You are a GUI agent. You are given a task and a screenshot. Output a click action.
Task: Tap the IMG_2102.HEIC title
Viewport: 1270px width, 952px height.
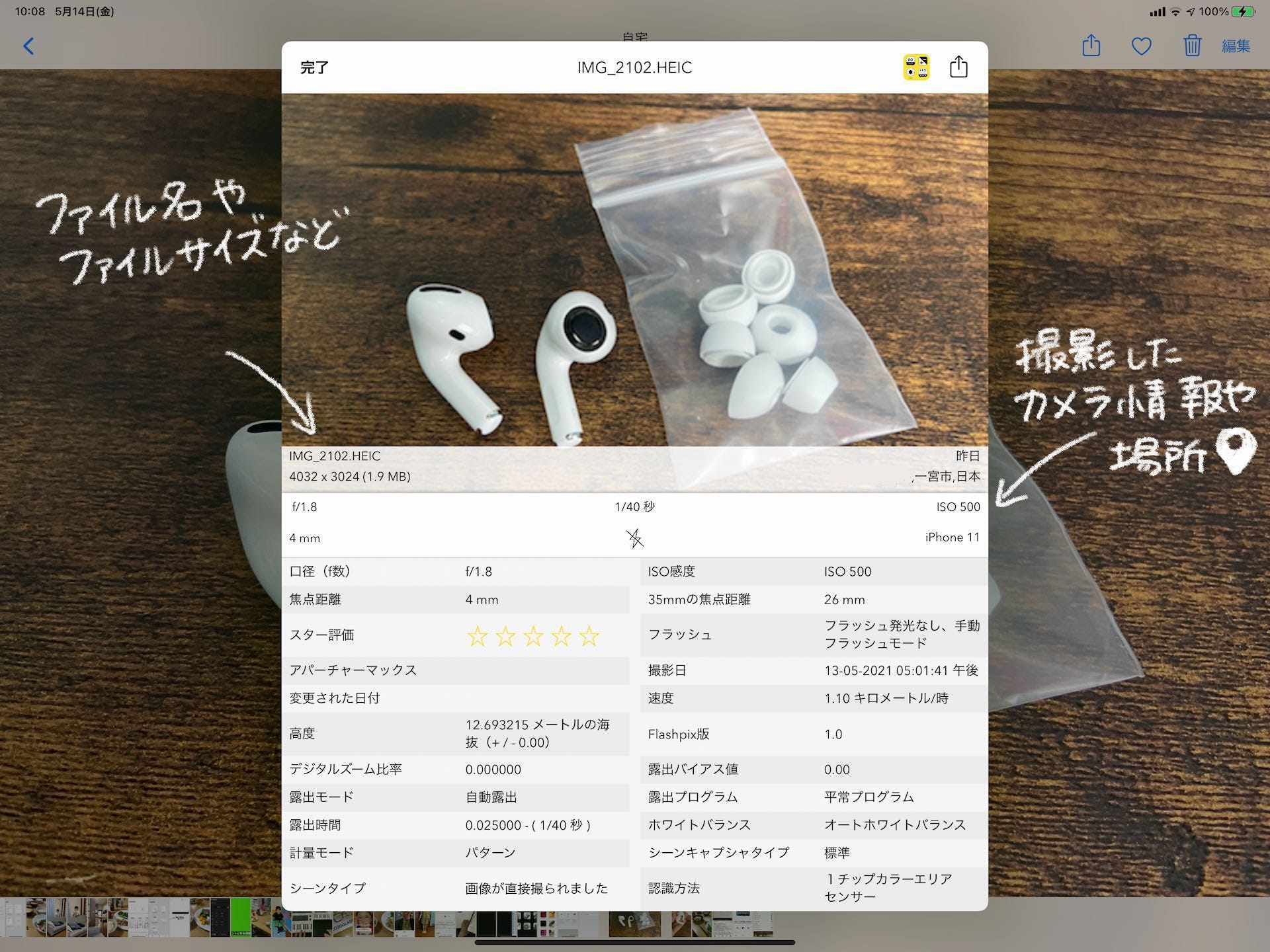click(634, 67)
